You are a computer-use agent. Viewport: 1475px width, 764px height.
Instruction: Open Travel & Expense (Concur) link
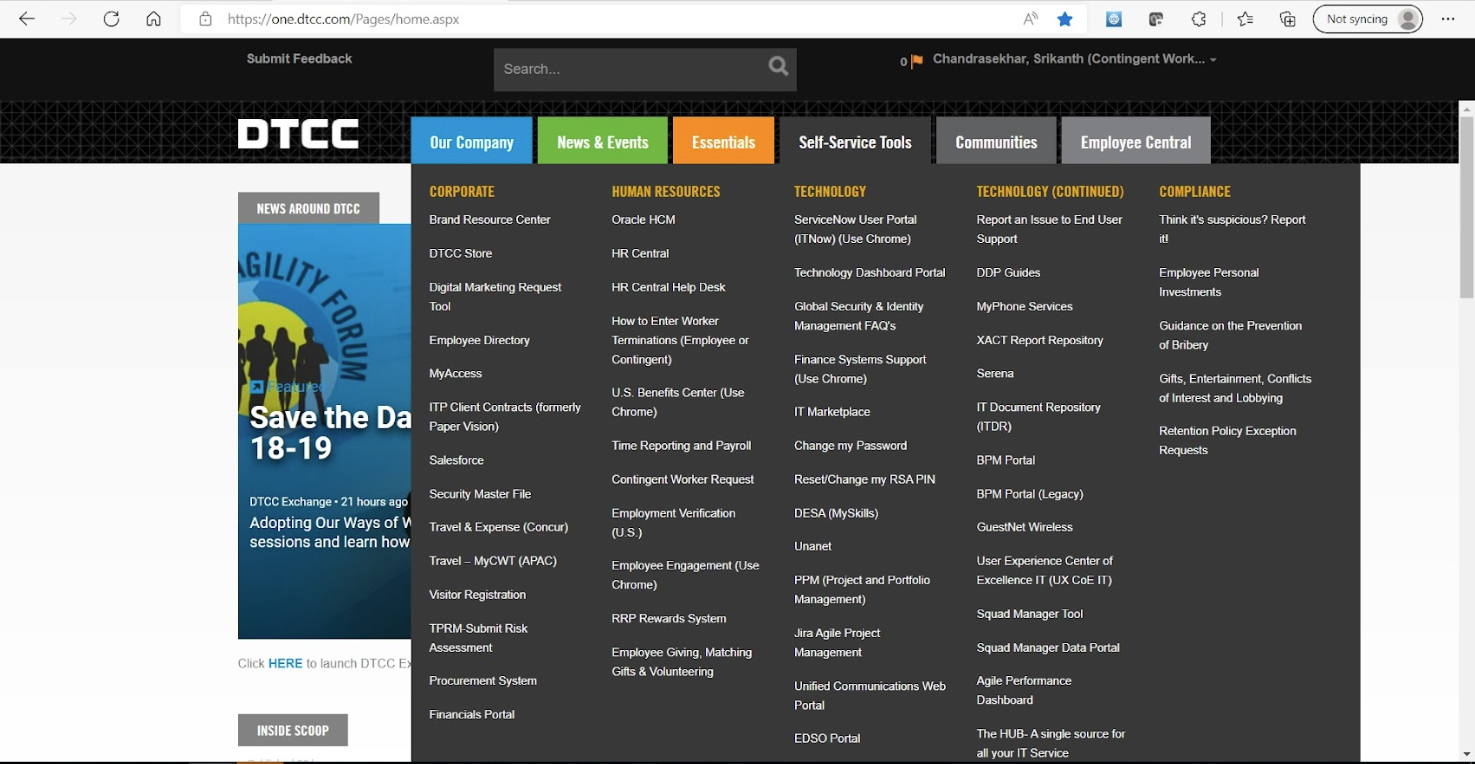click(x=498, y=528)
